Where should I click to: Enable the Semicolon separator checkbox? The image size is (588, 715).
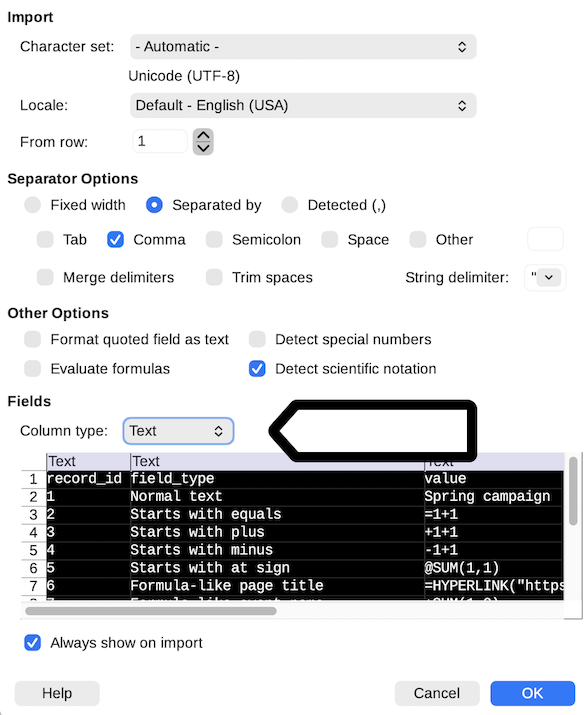click(x=214, y=239)
